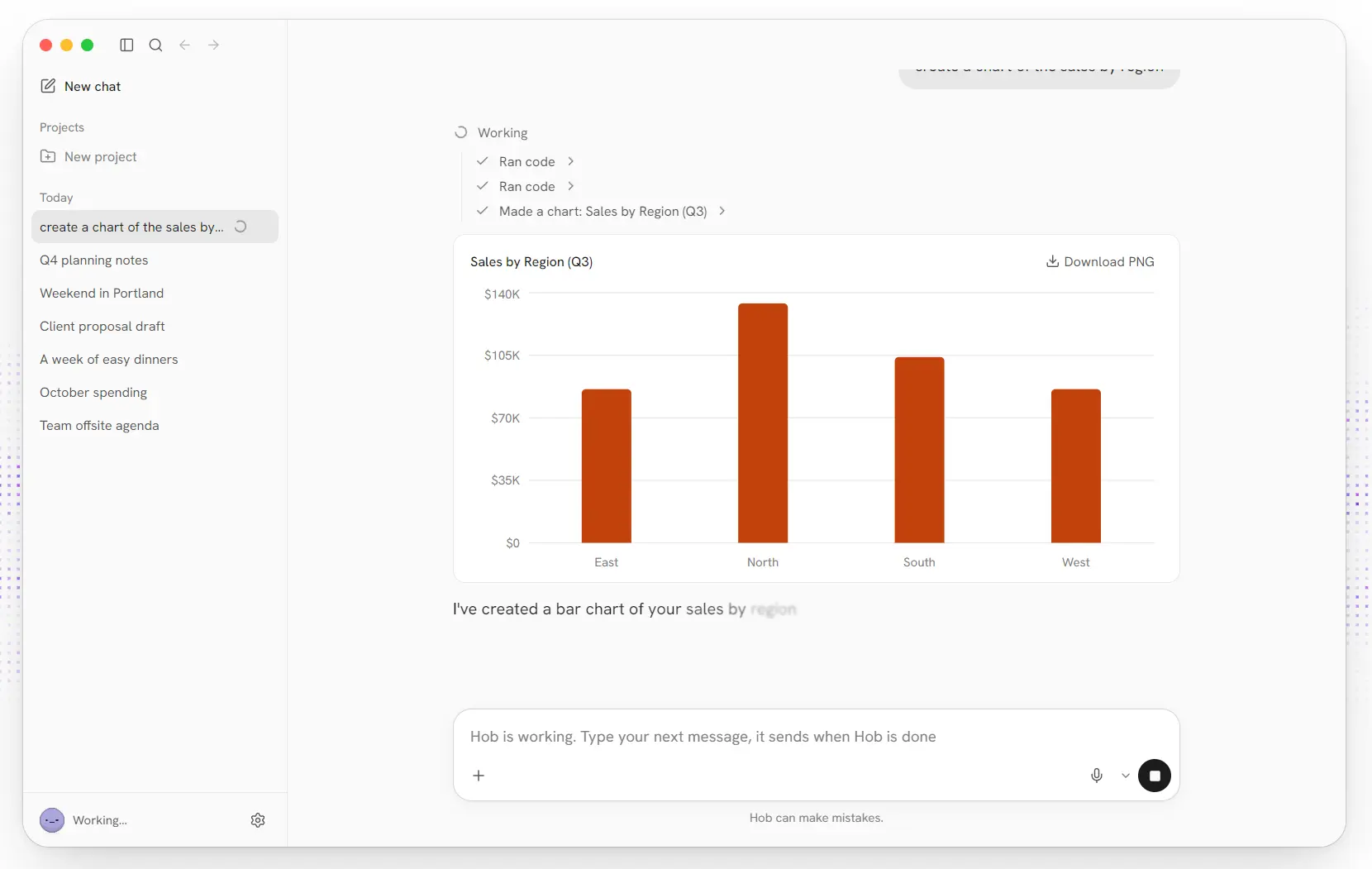Click the West bar in the chart
The width and height of the screenshot is (1372, 869).
point(1076,466)
